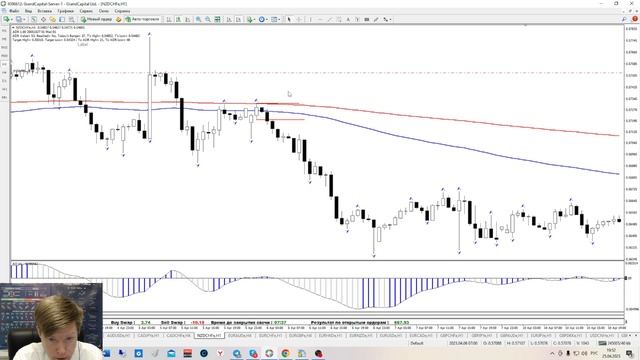Switch to M1 timeframe in sidebar

tap(4, 31)
